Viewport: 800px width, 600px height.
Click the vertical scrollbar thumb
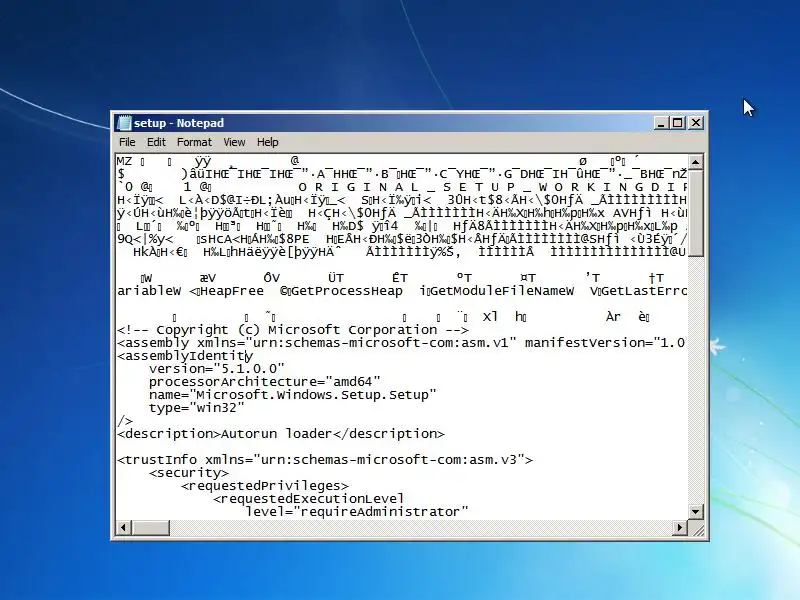click(695, 213)
